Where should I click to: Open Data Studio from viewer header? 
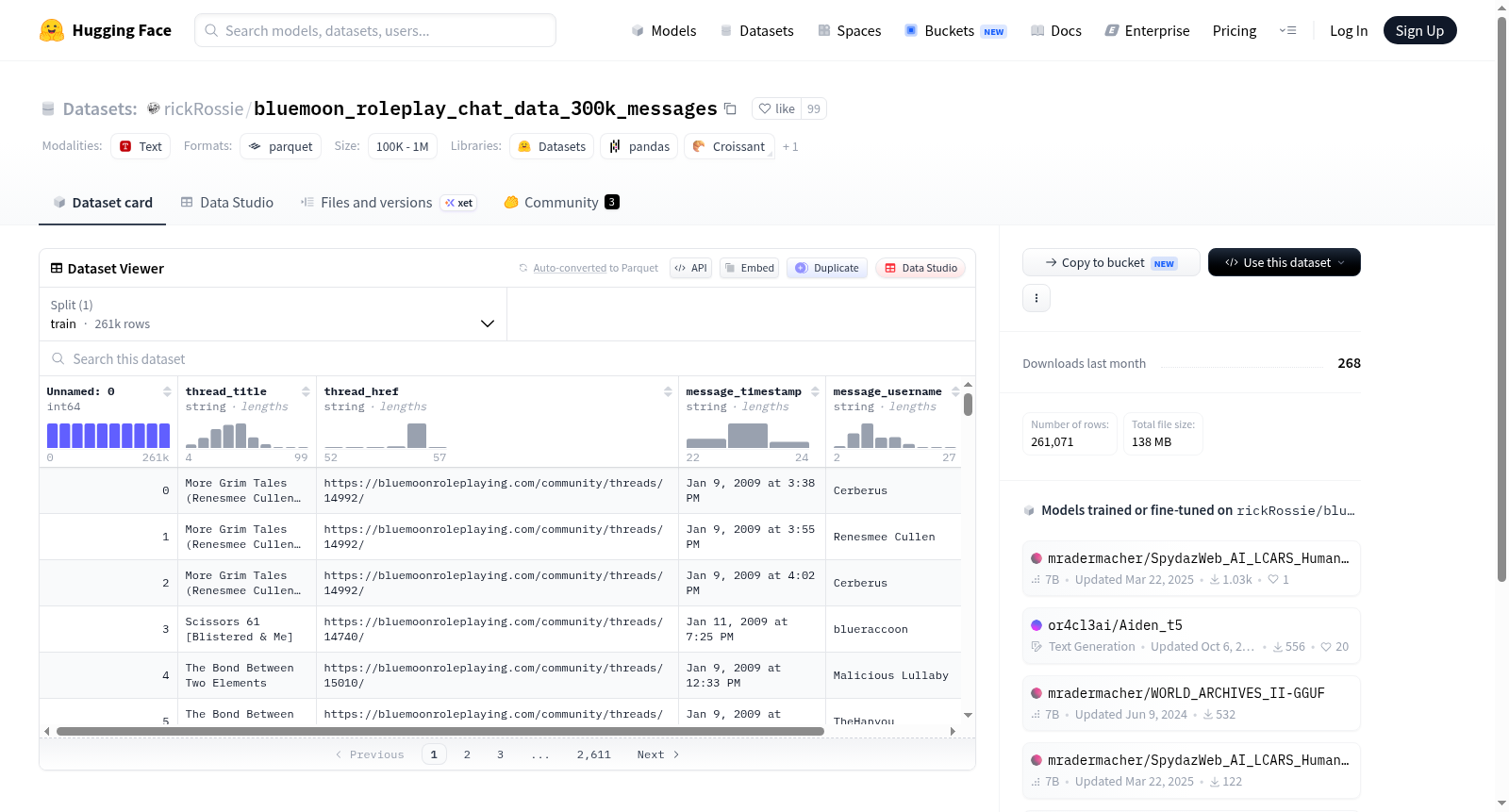pyautogui.click(x=920, y=268)
